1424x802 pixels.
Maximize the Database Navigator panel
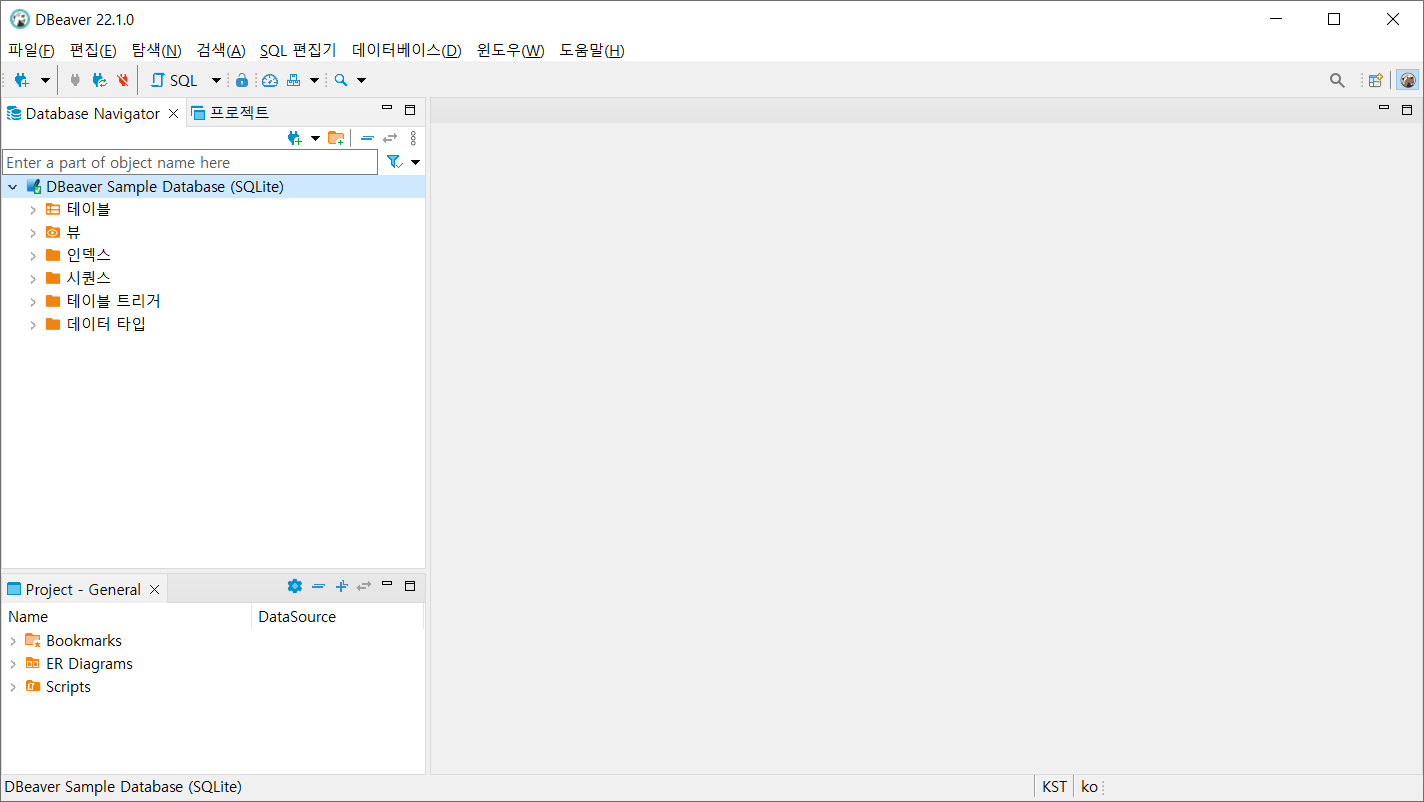[x=410, y=110]
